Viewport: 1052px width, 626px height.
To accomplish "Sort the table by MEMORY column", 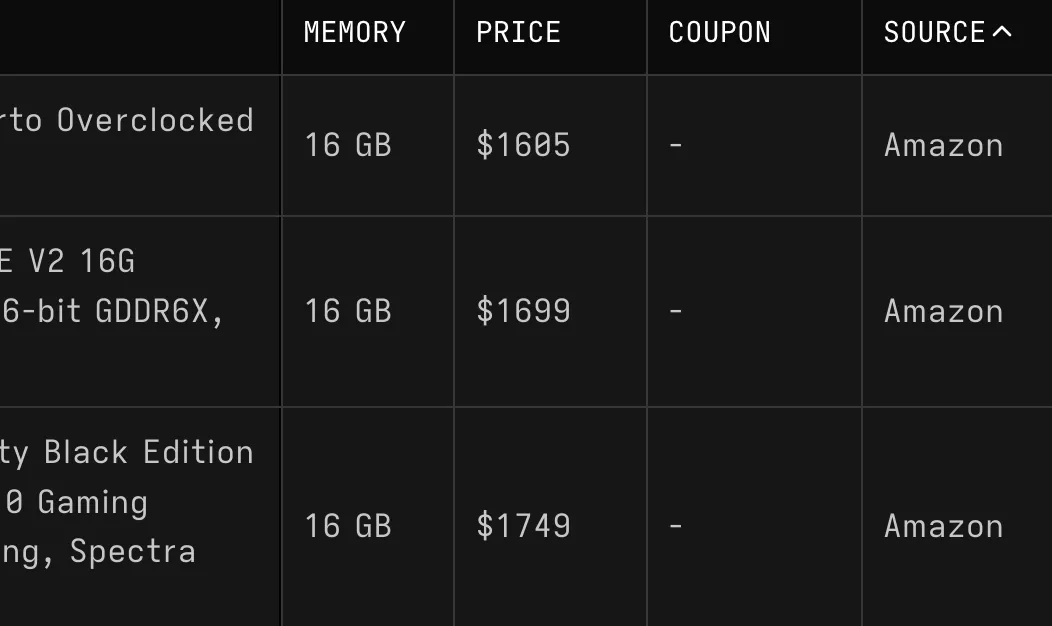I will pyautogui.click(x=355, y=32).
